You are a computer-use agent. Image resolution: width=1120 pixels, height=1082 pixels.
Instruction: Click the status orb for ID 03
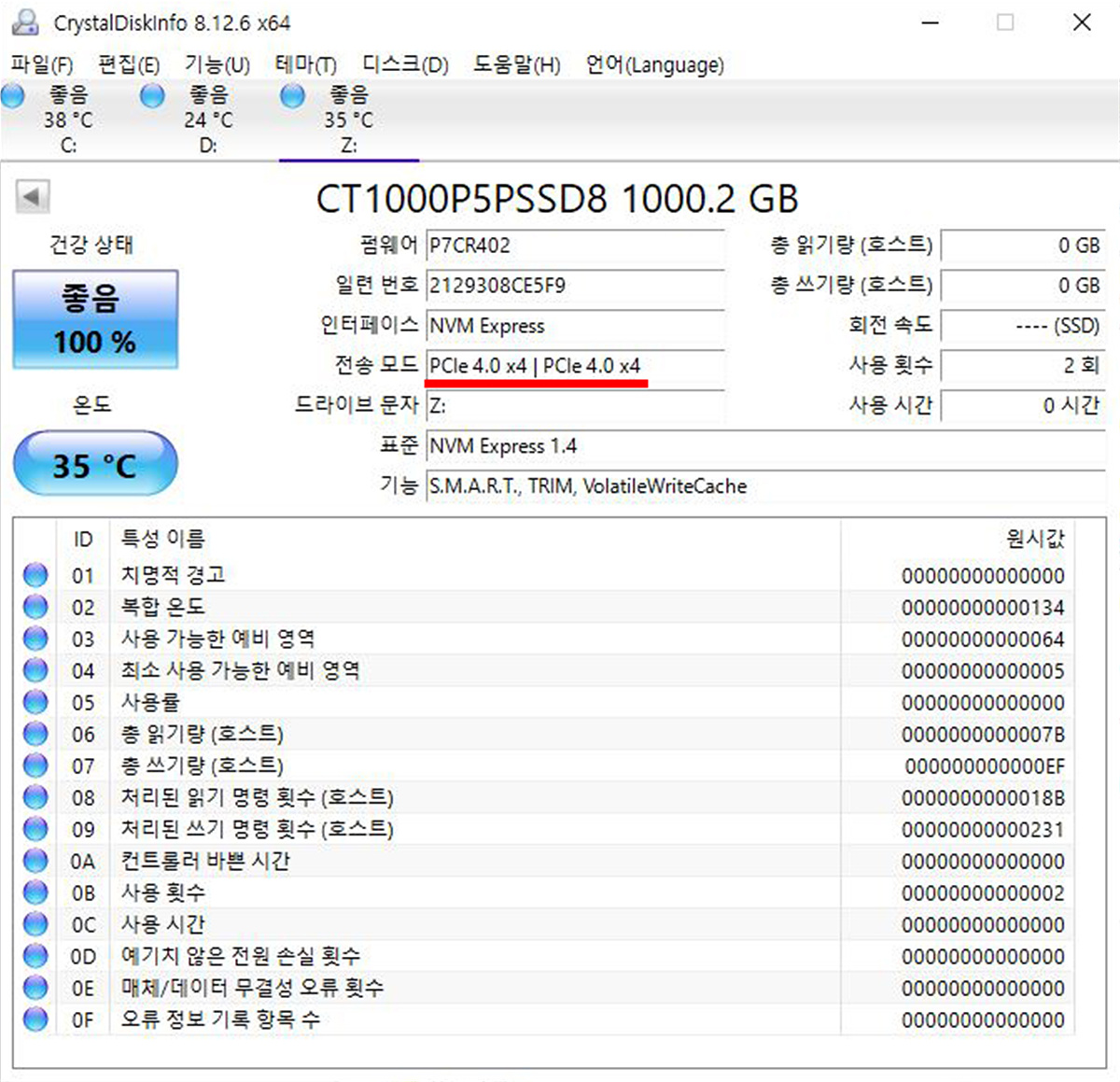35,639
